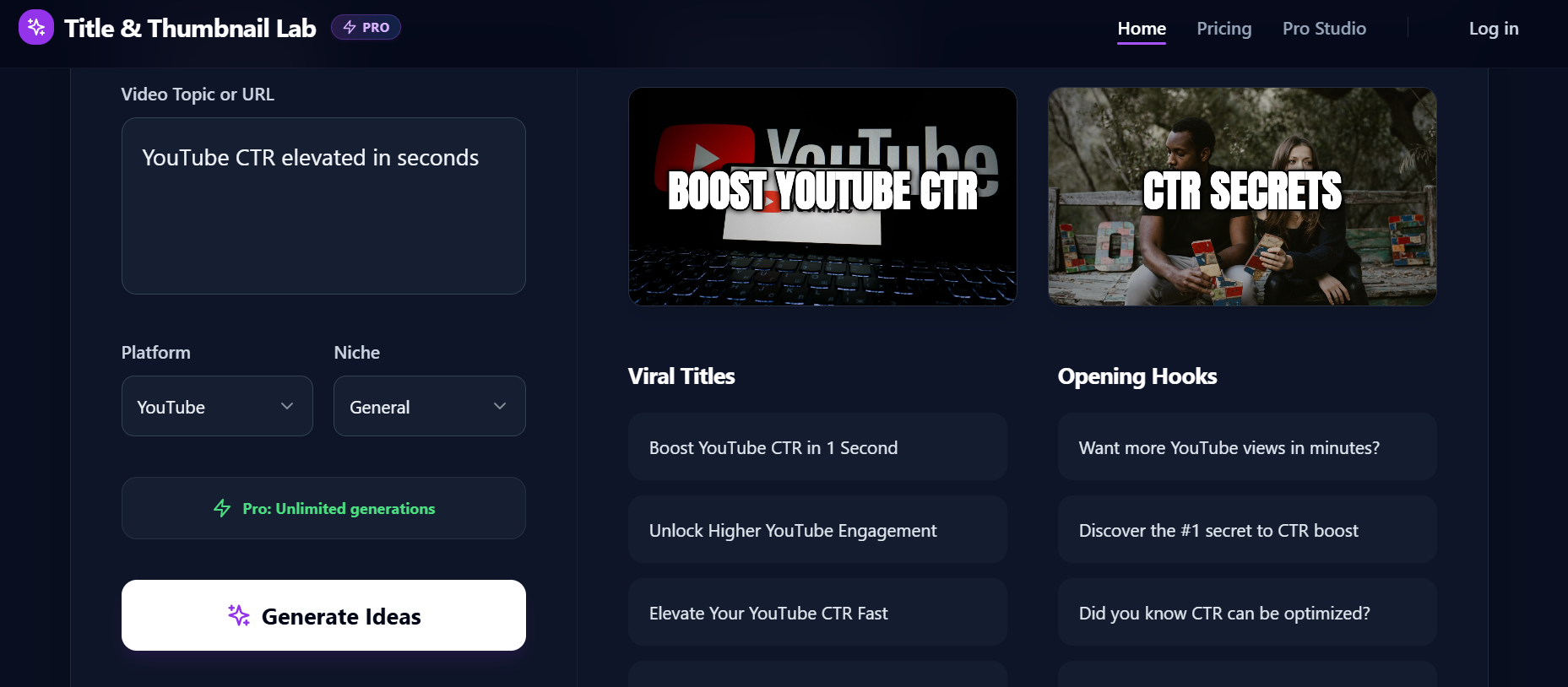
Task: Open the Niche General dropdown
Action: pos(430,406)
